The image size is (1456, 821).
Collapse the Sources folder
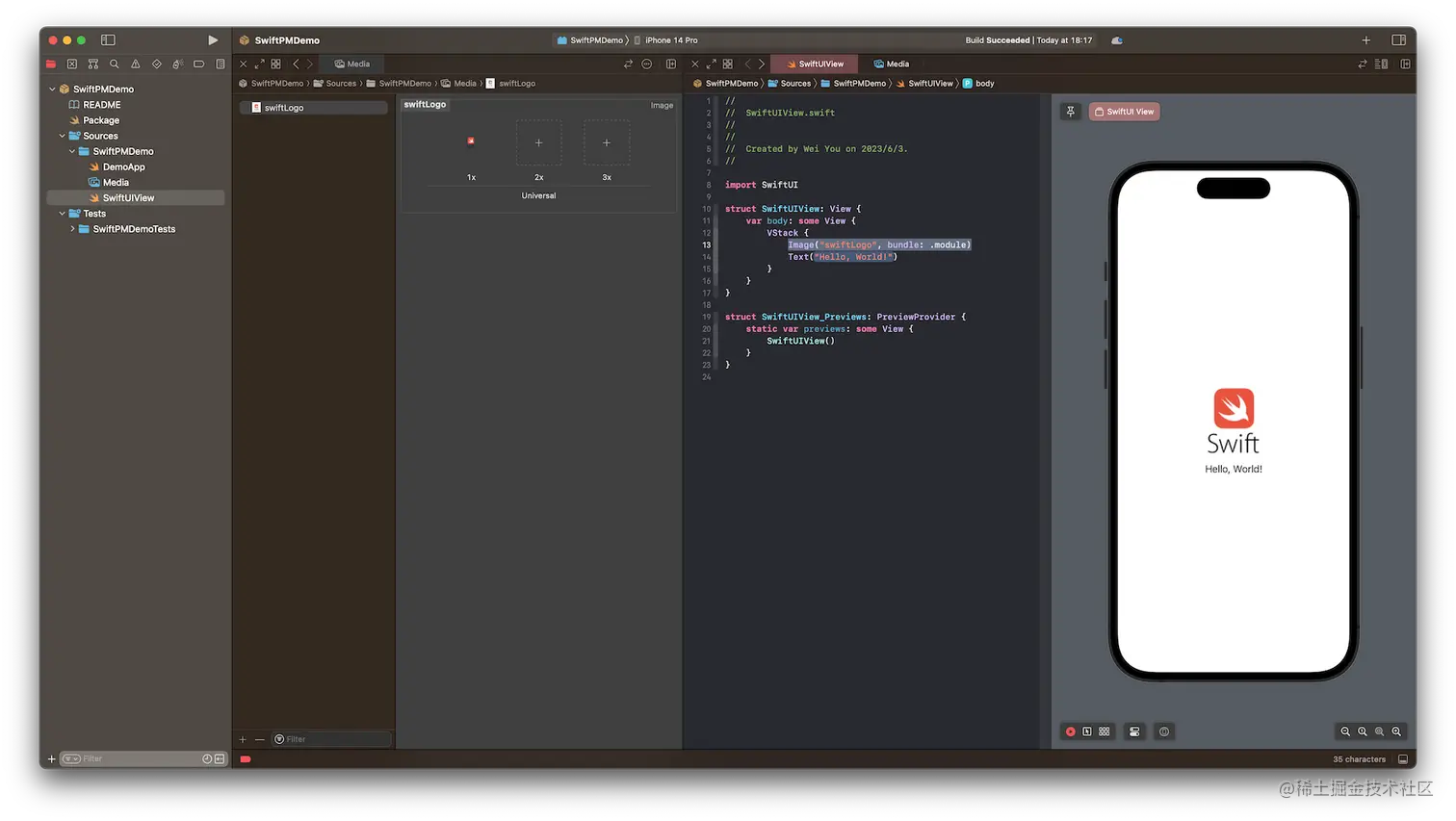pos(63,136)
